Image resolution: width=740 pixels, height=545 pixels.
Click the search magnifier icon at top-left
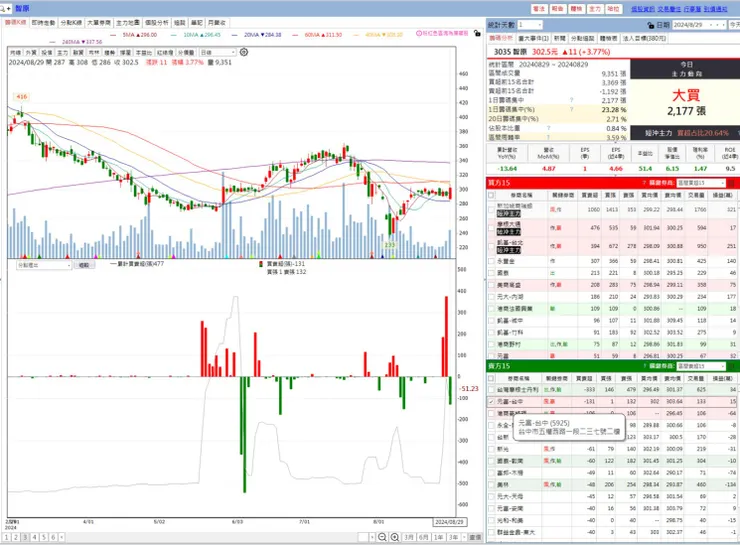click(3, 8)
